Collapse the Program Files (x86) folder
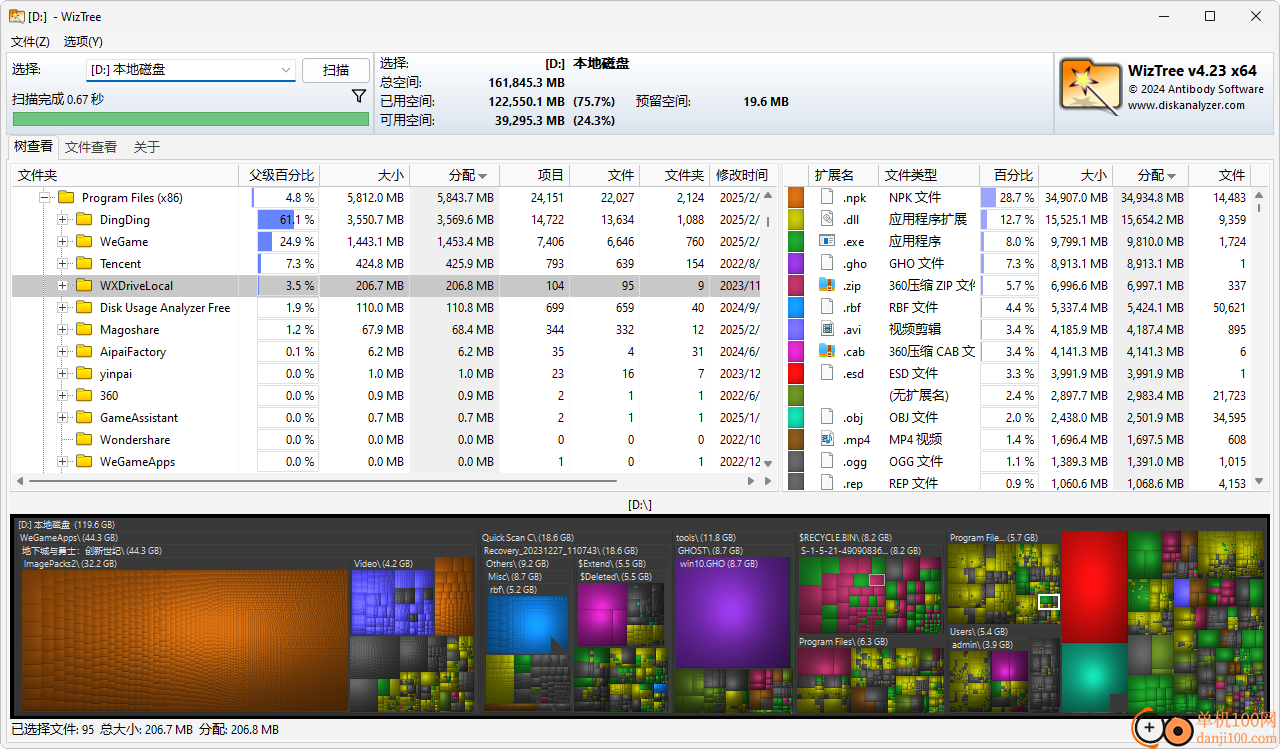The height and width of the screenshot is (749, 1280). pos(44,198)
